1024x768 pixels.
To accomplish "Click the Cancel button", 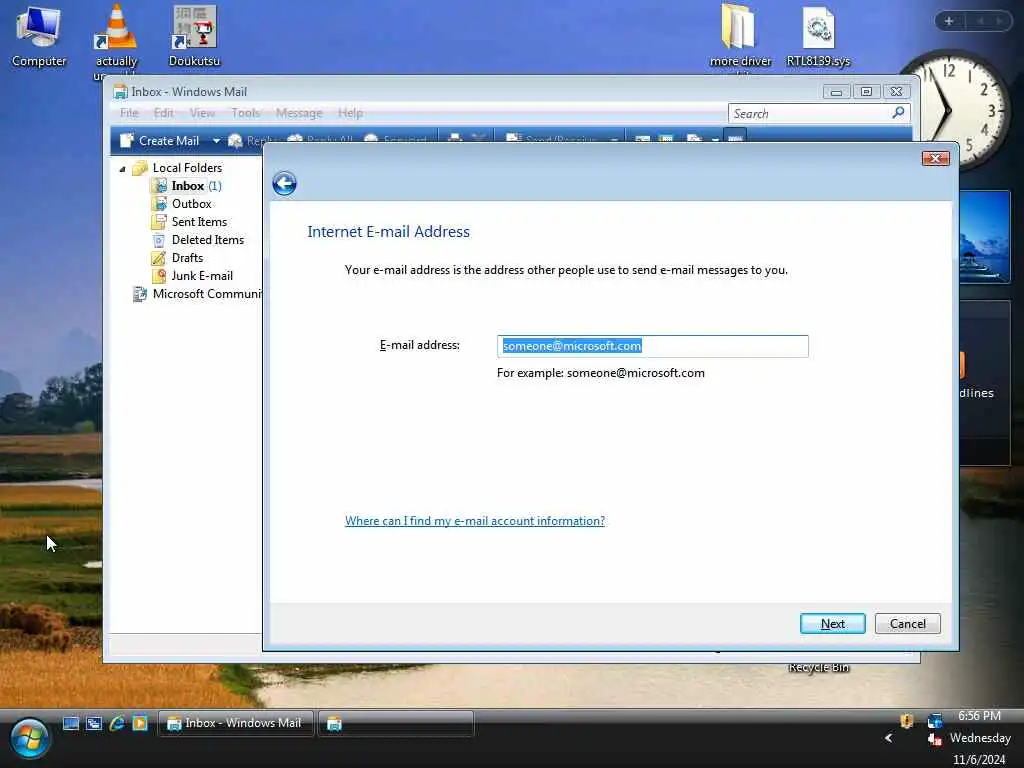I will [908, 624].
